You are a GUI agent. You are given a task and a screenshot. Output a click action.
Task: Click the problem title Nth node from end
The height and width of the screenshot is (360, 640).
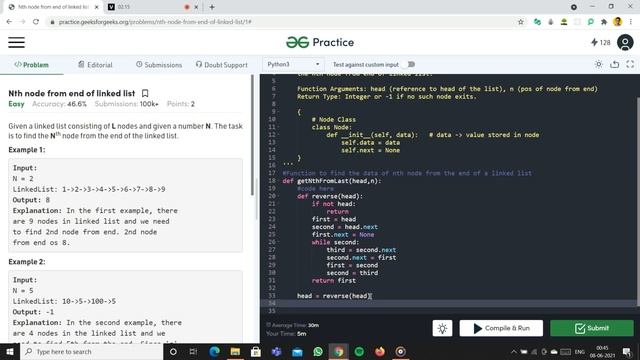71,93
